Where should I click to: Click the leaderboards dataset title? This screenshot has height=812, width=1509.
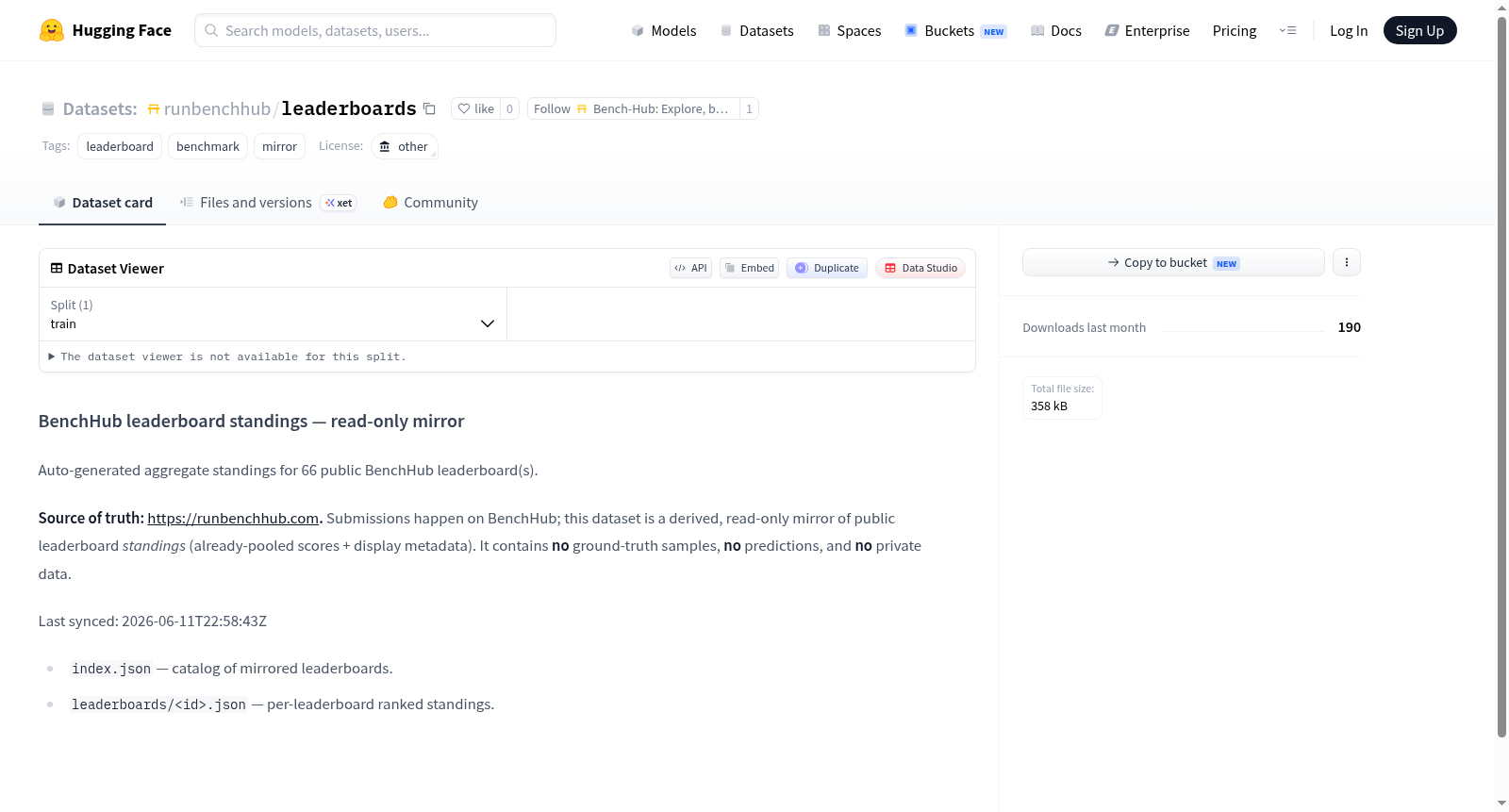coord(349,108)
